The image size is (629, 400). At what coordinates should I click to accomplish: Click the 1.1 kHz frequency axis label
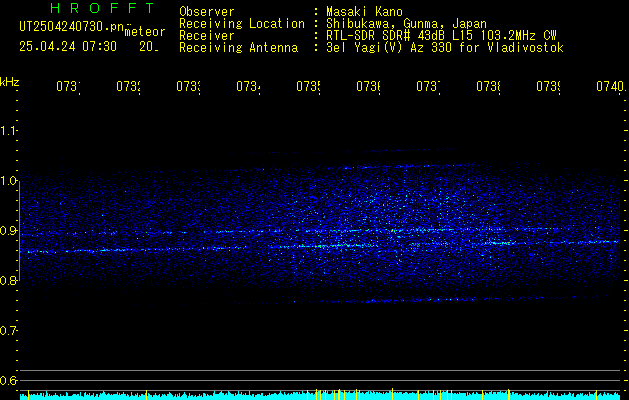pos(8,131)
